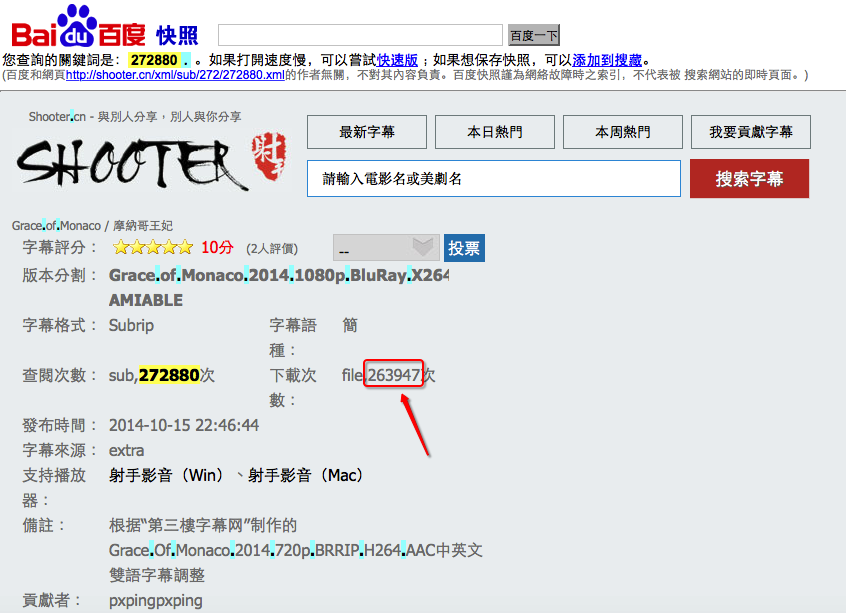The width and height of the screenshot is (846, 613).
Task: Click the Grace.of.Monaco / 摩納哥王妃 title
Action: click(x=92, y=226)
